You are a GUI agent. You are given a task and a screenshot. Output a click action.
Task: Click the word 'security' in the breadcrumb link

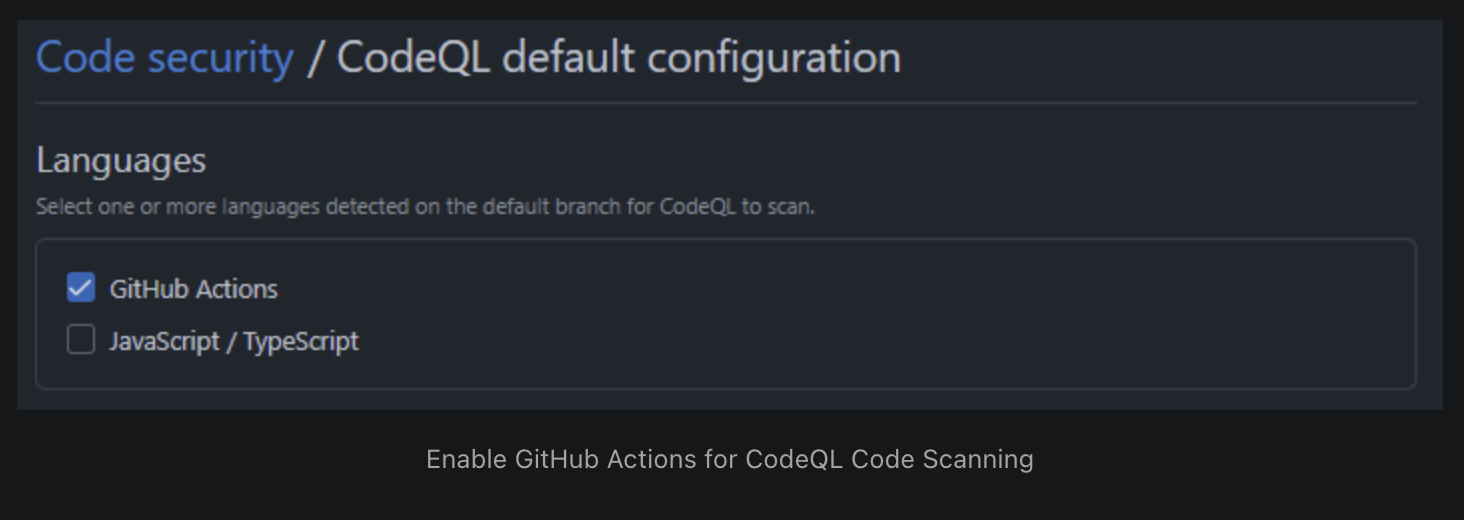pyautogui.click(x=221, y=59)
